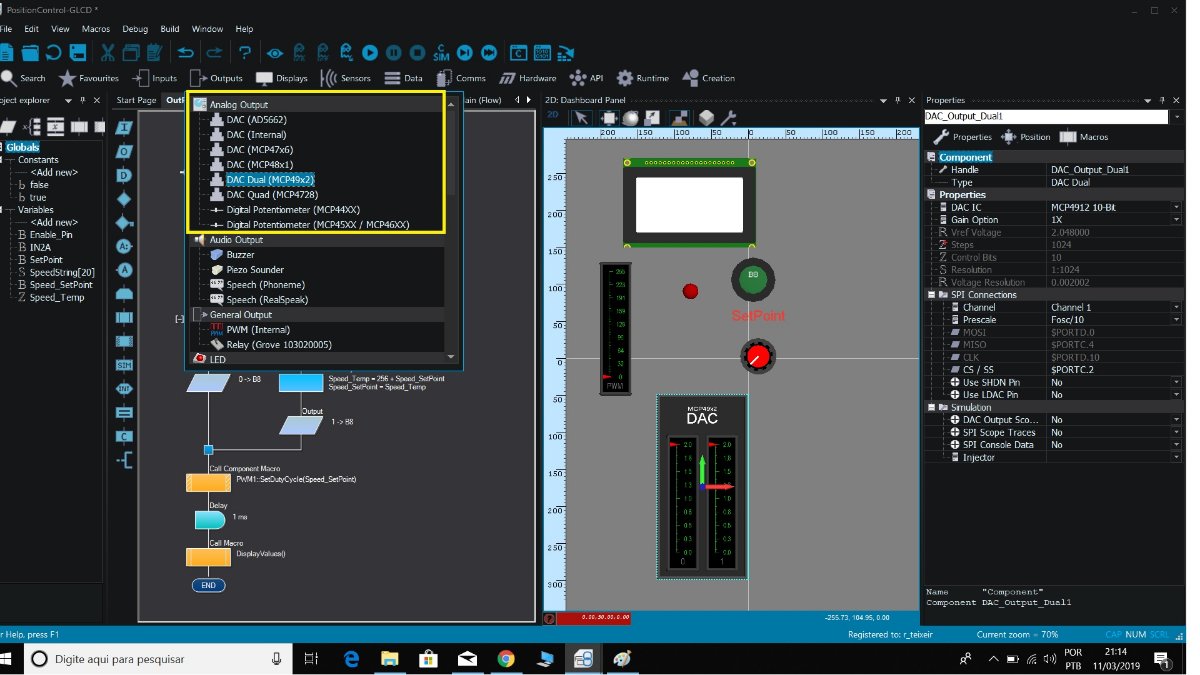Open the Favourites components menu

coord(89,78)
